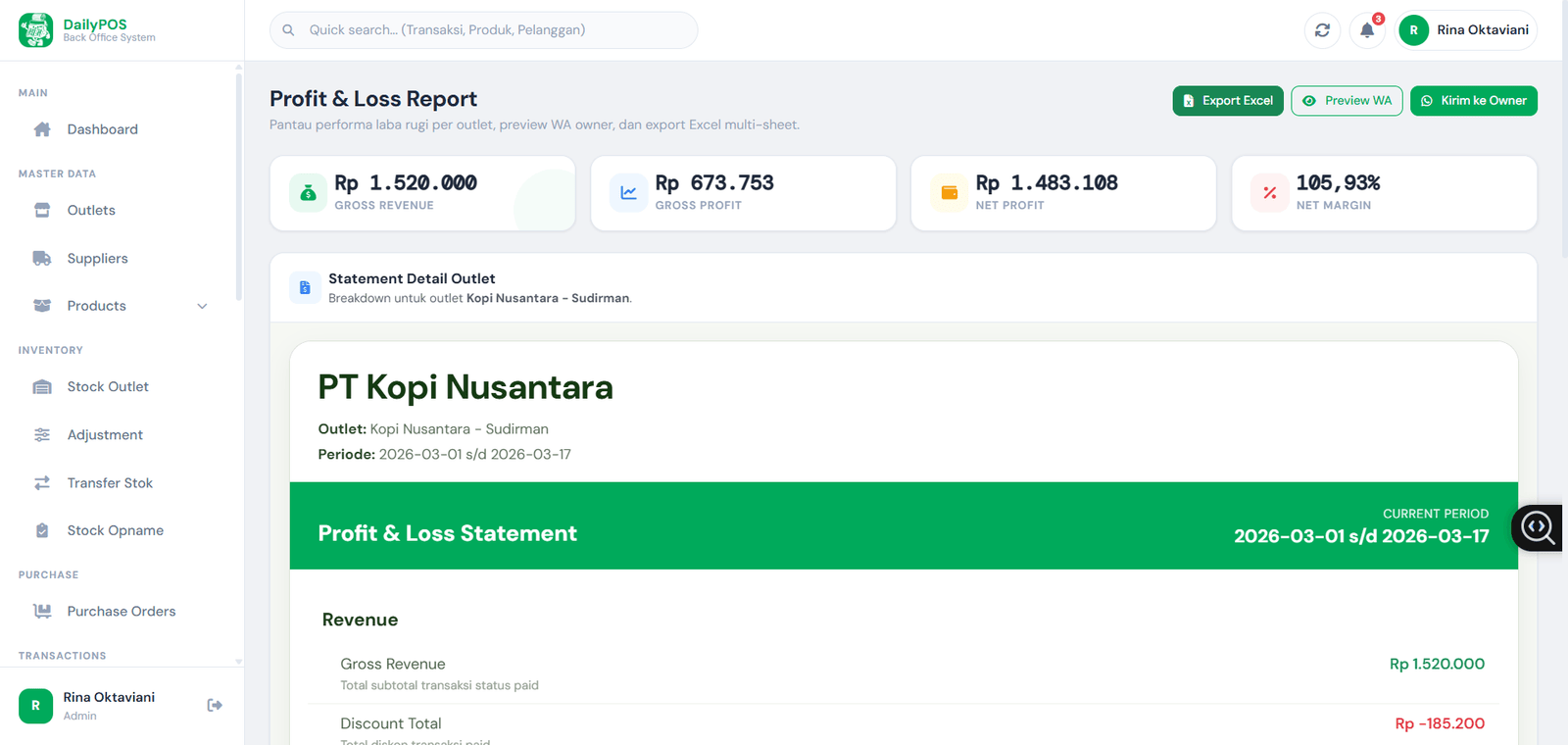
Task: Click the Outlets store icon
Action: [42, 211]
